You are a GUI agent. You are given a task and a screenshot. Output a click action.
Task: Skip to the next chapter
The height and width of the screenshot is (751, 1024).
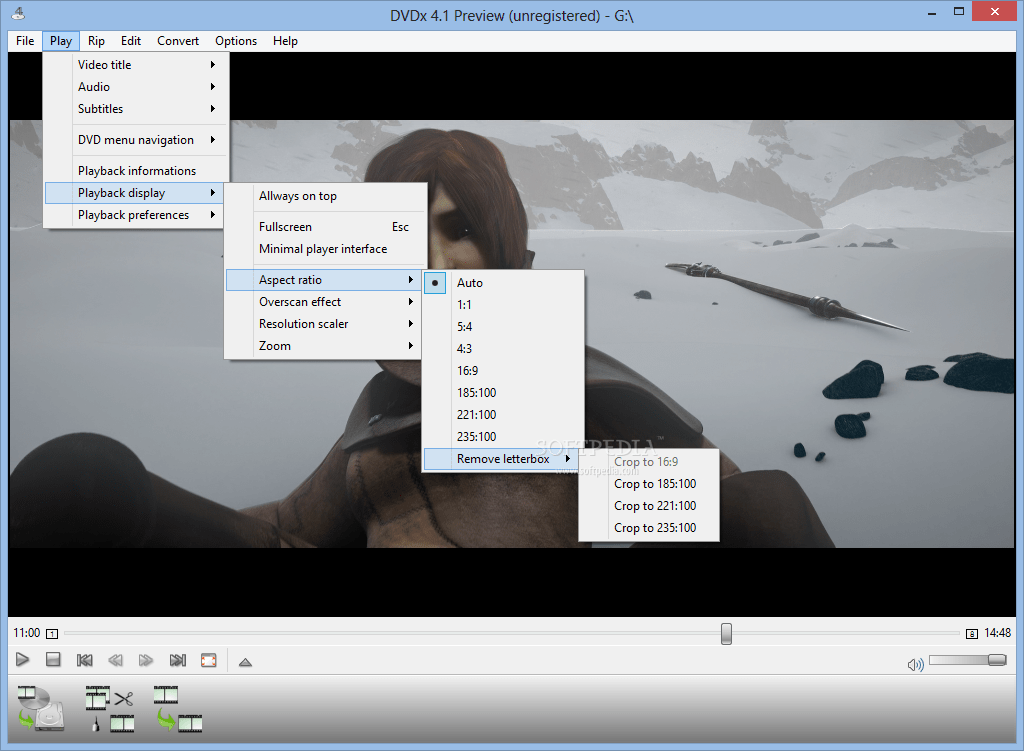point(177,660)
